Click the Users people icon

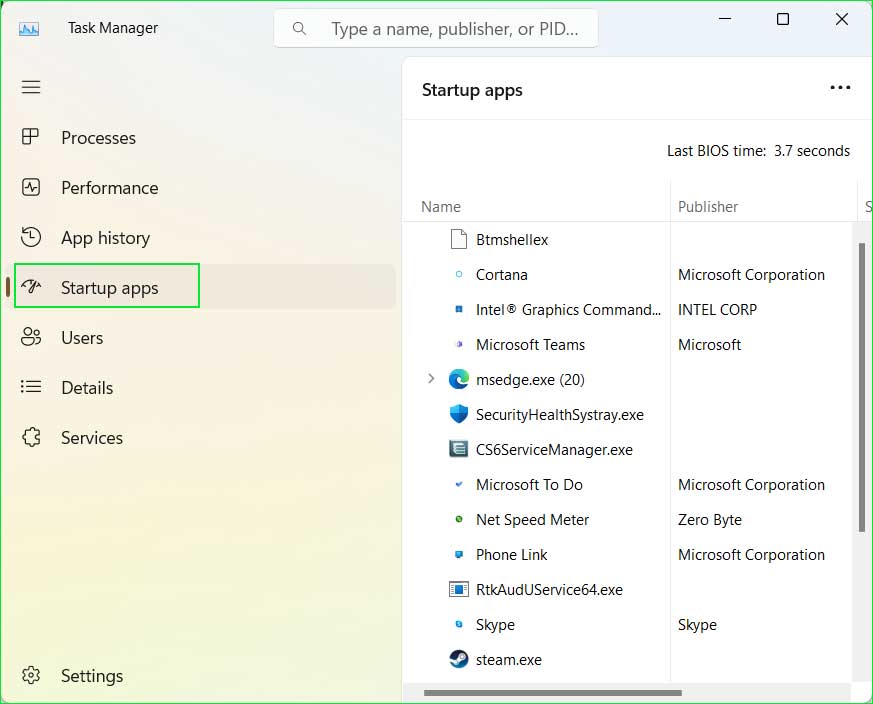pyautogui.click(x=31, y=337)
